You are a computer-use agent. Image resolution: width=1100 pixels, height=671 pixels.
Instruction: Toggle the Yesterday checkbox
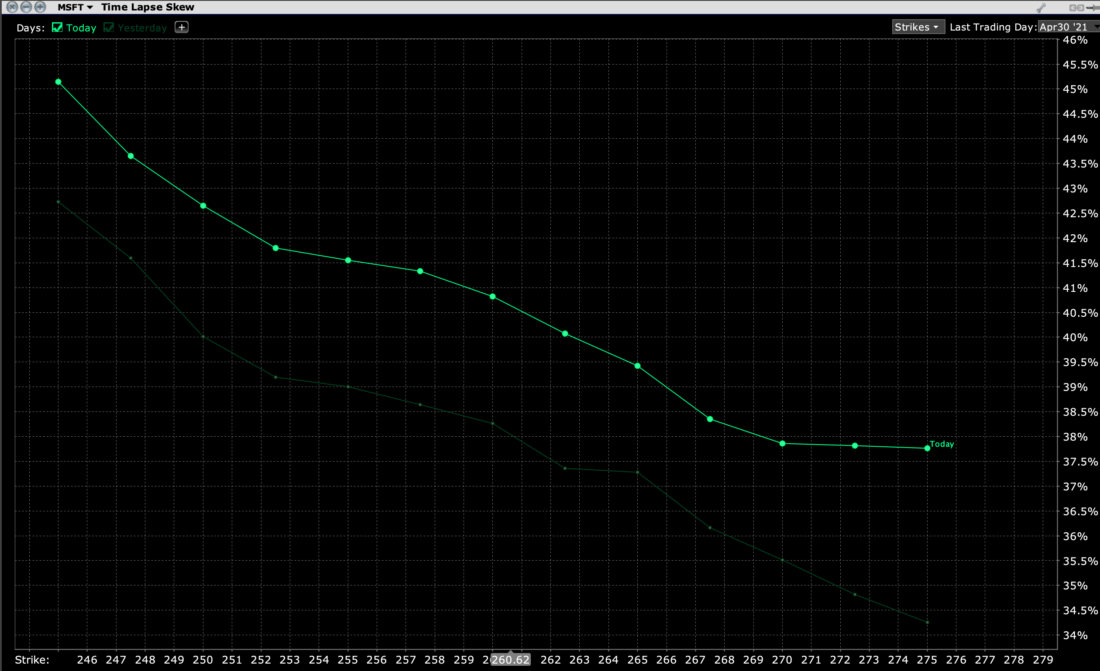pyautogui.click(x=110, y=28)
